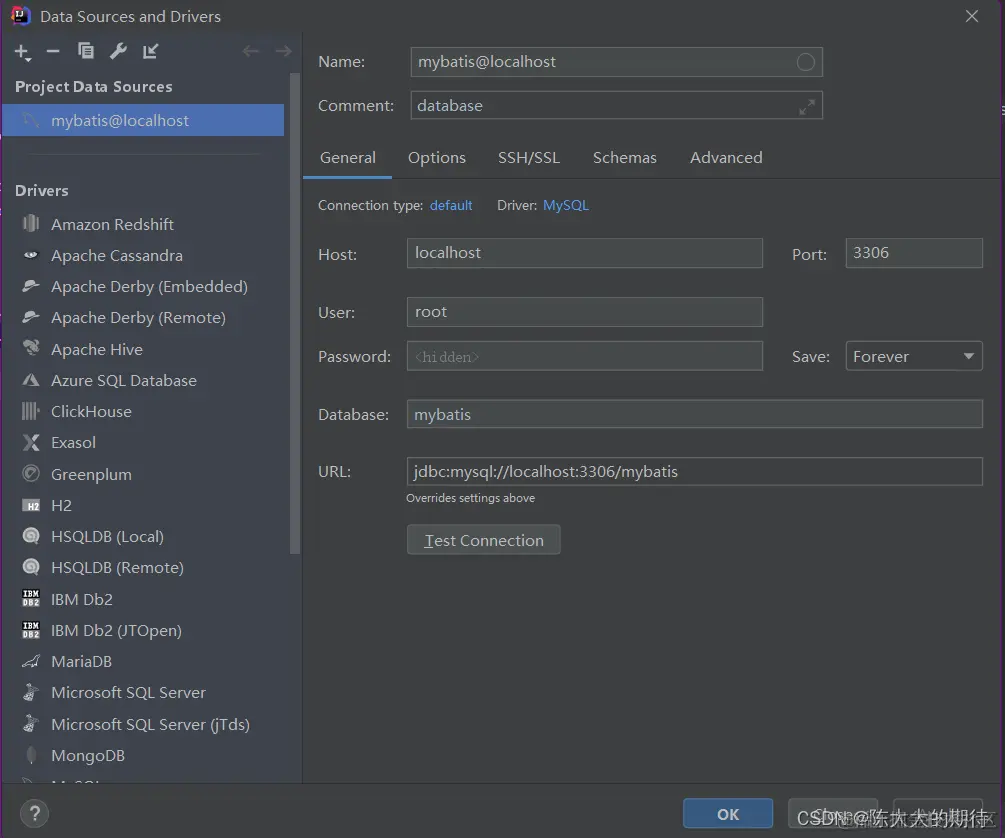This screenshot has height=838, width=1005.
Task: Click the driver list vertical scrollbar
Action: (x=295, y=313)
